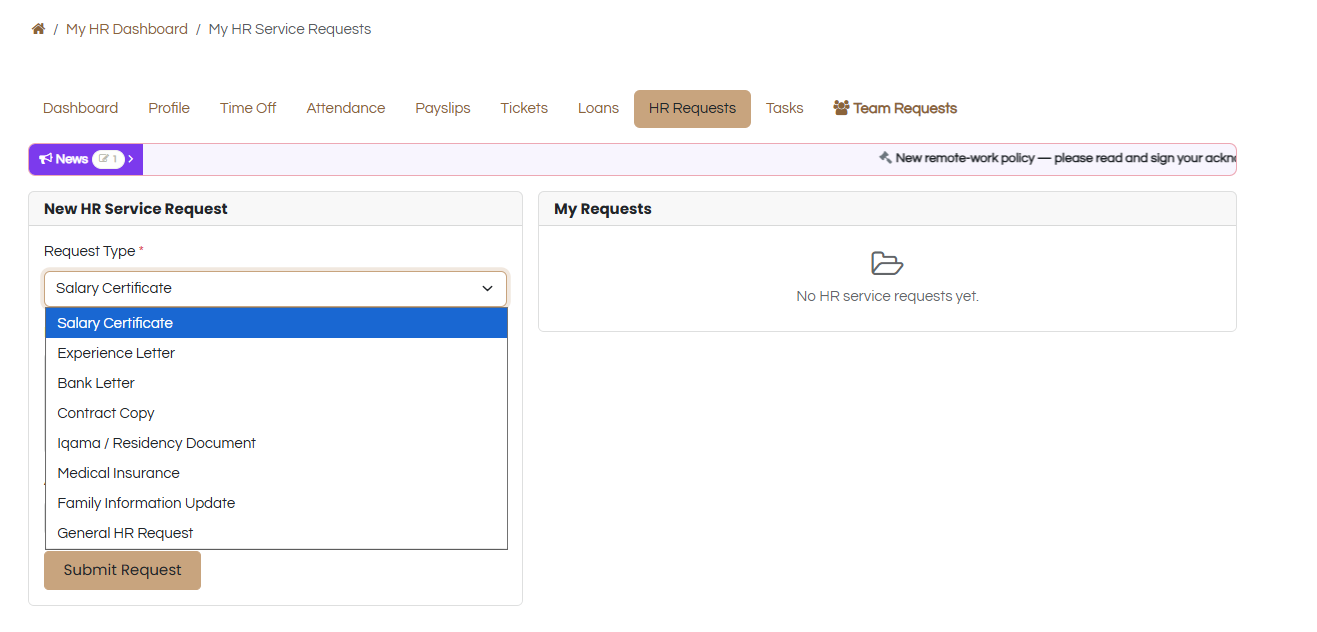Choose Iqama / Residency Document option

276,443
